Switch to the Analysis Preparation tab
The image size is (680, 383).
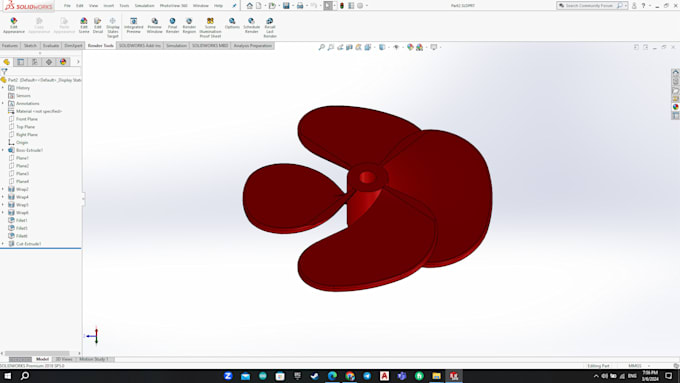coord(252,46)
